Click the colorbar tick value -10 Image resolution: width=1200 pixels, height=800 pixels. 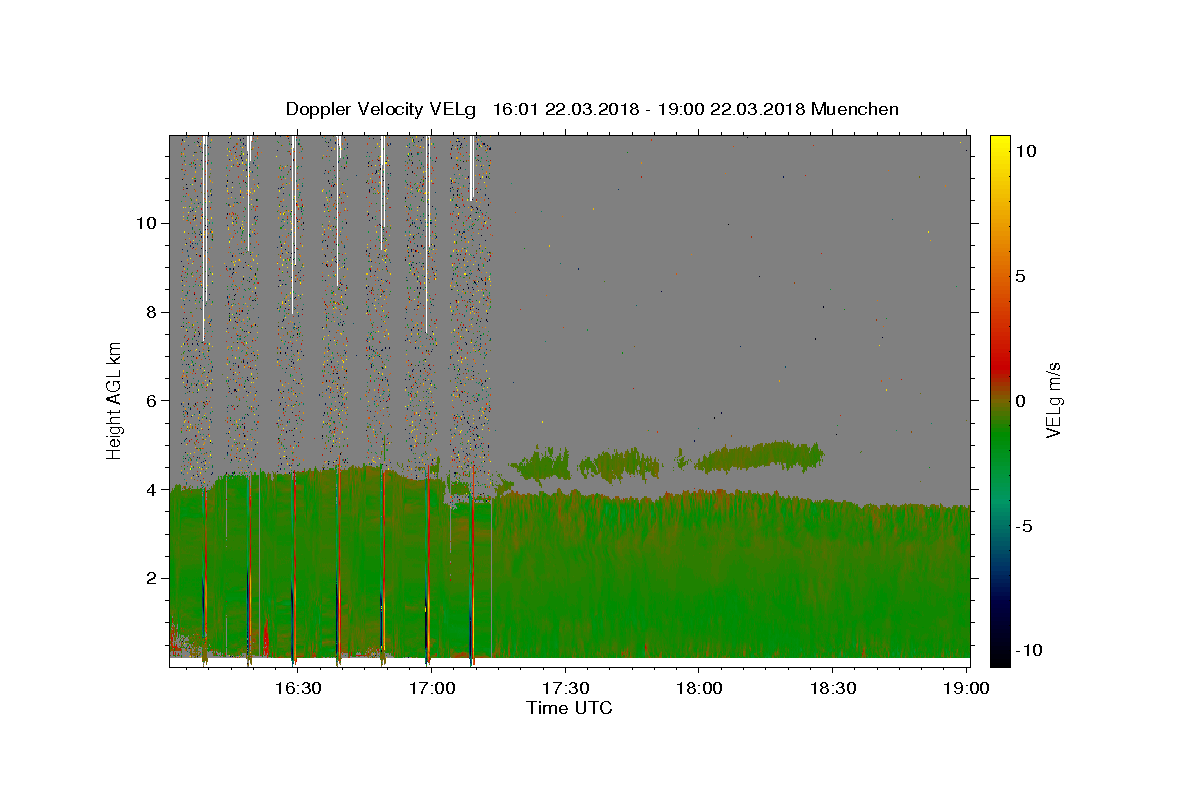1029,650
